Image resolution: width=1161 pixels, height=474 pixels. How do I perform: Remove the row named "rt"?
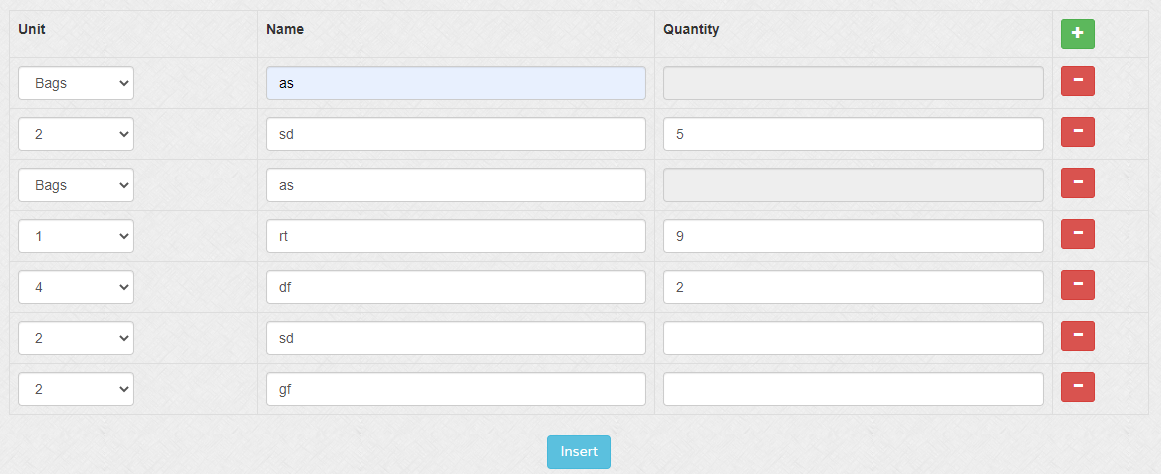1077,234
